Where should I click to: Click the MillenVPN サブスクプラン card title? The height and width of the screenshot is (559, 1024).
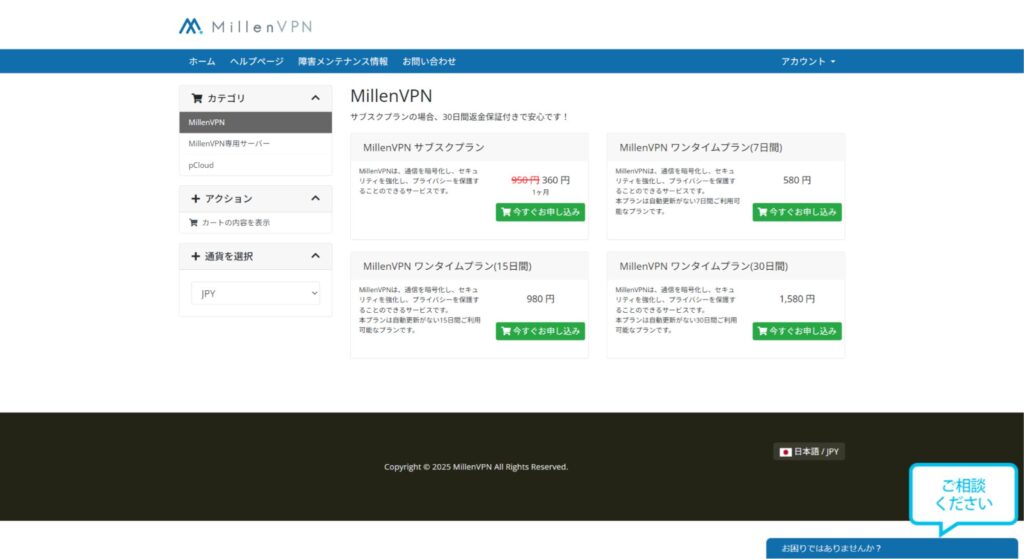coord(424,148)
